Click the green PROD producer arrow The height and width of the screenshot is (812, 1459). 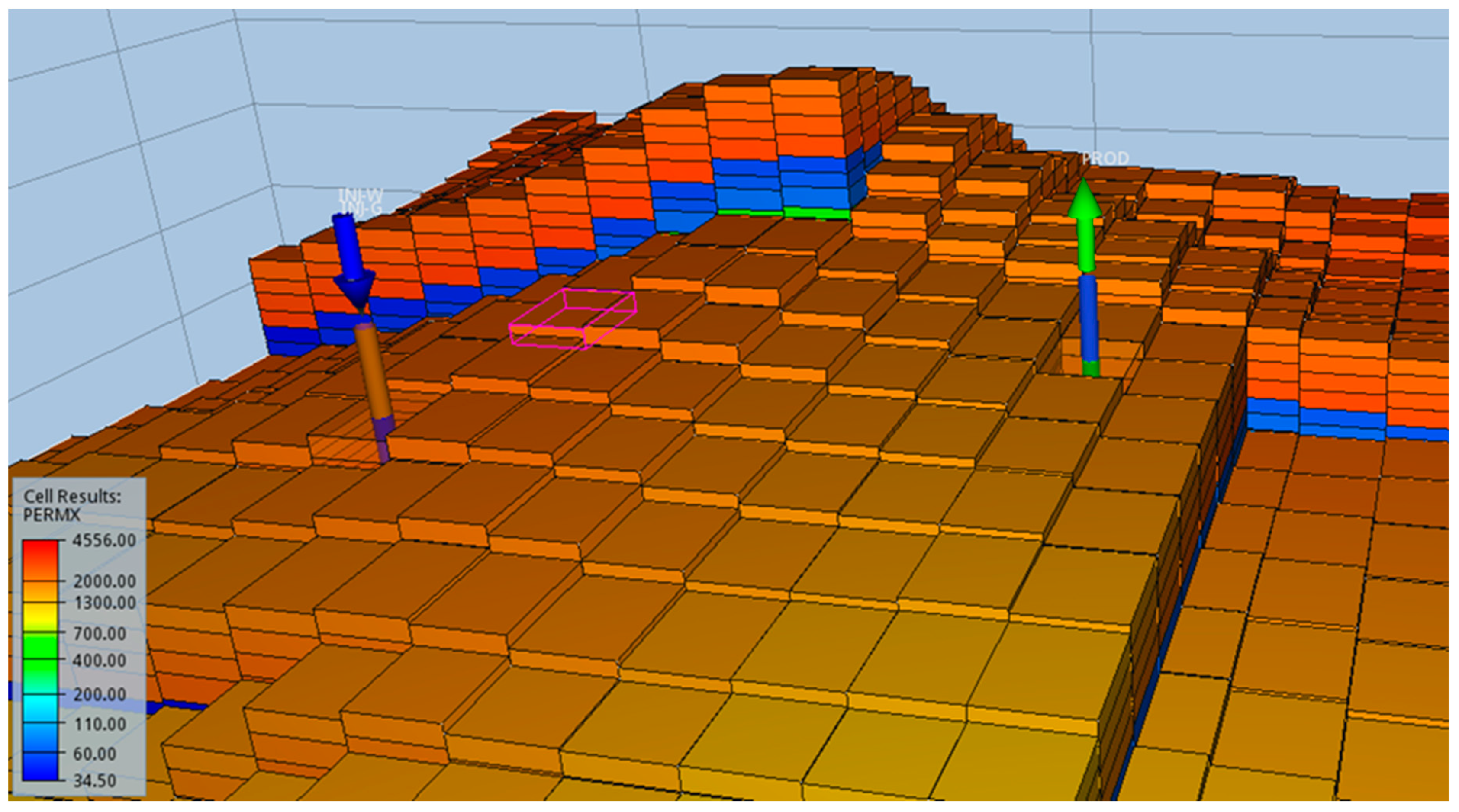(x=1084, y=224)
